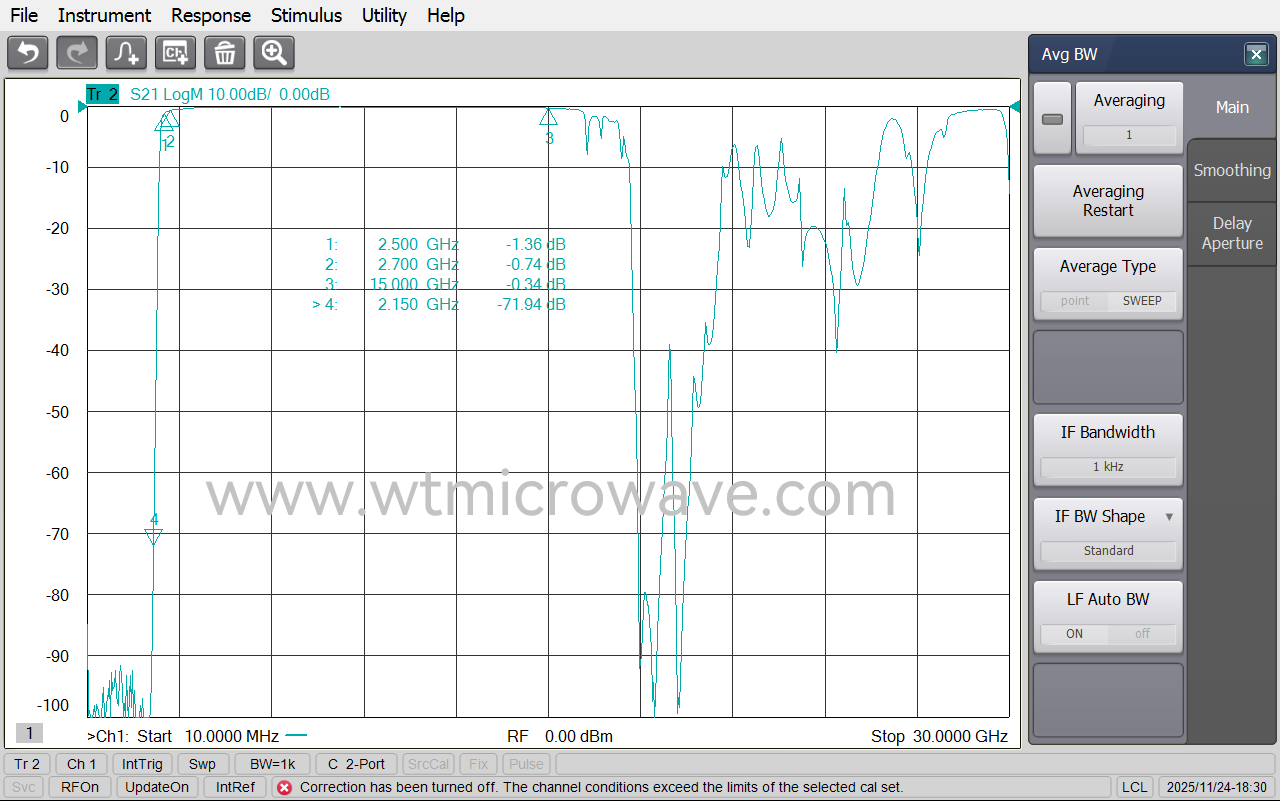The height and width of the screenshot is (801, 1280).
Task: Select marker 4 triangle near -70 dB
Action: click(x=153, y=537)
